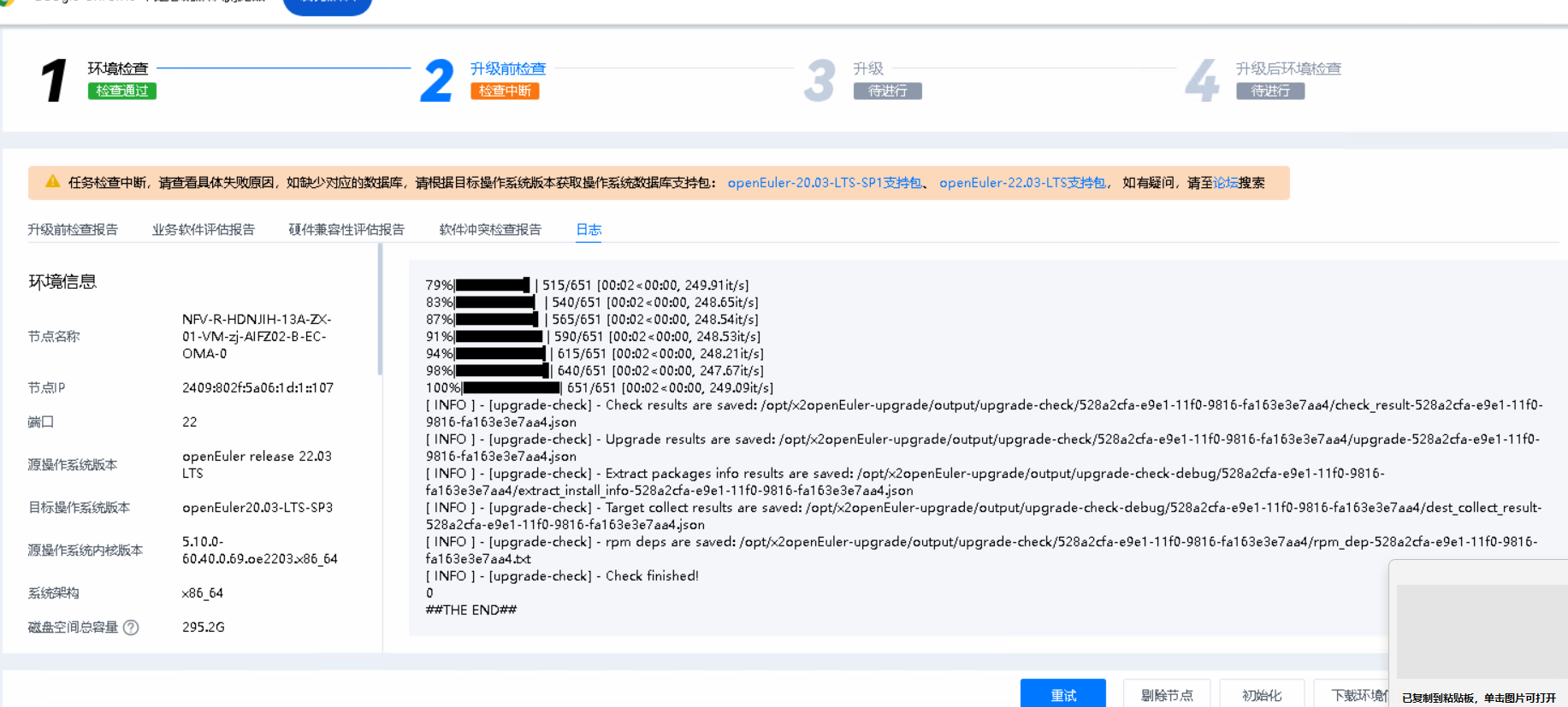The height and width of the screenshot is (707, 1568).
Task: Follow the 论坛 forum link
Action: click(1225, 183)
